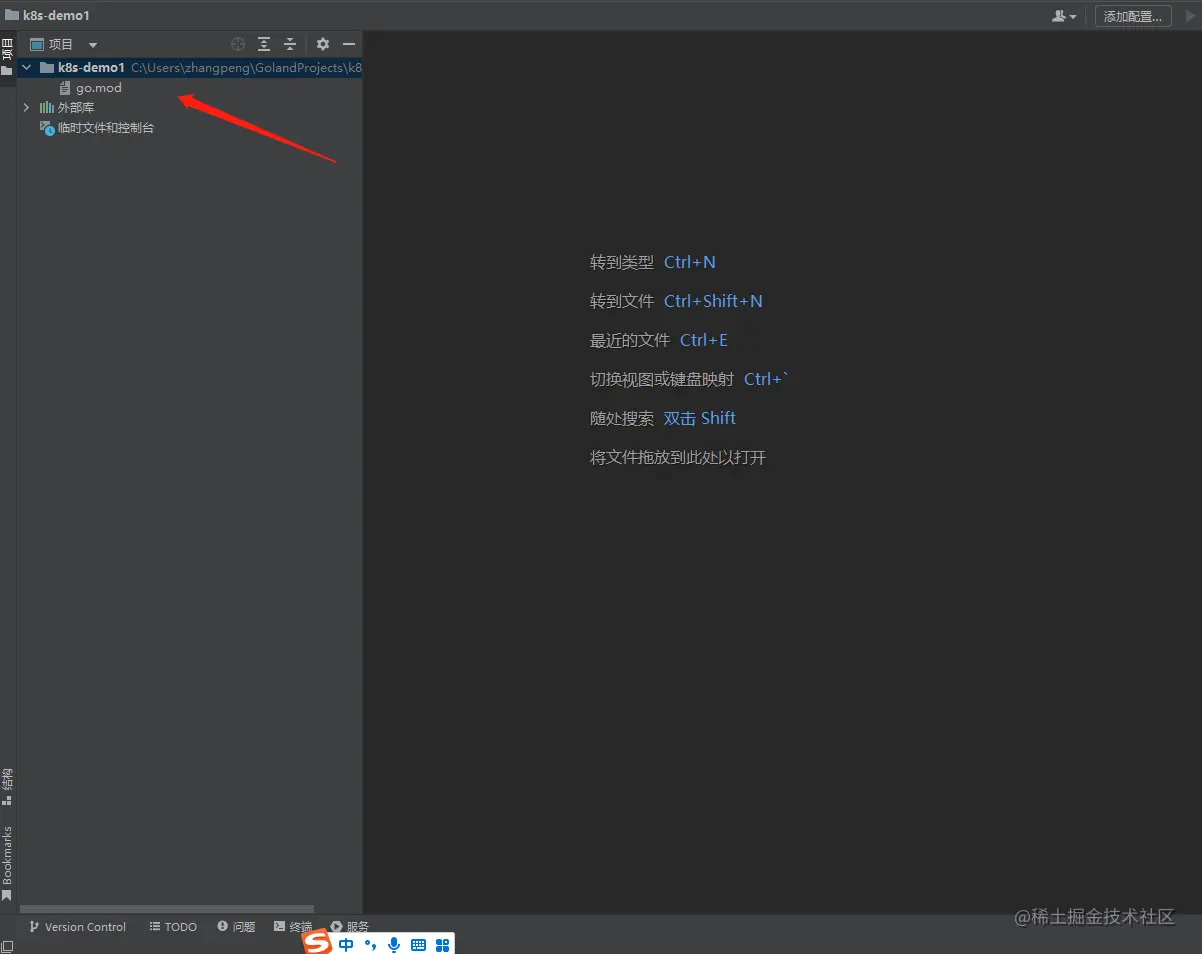The width and height of the screenshot is (1202, 954).
Task: Expand the 外部库 node
Action: click(27, 107)
